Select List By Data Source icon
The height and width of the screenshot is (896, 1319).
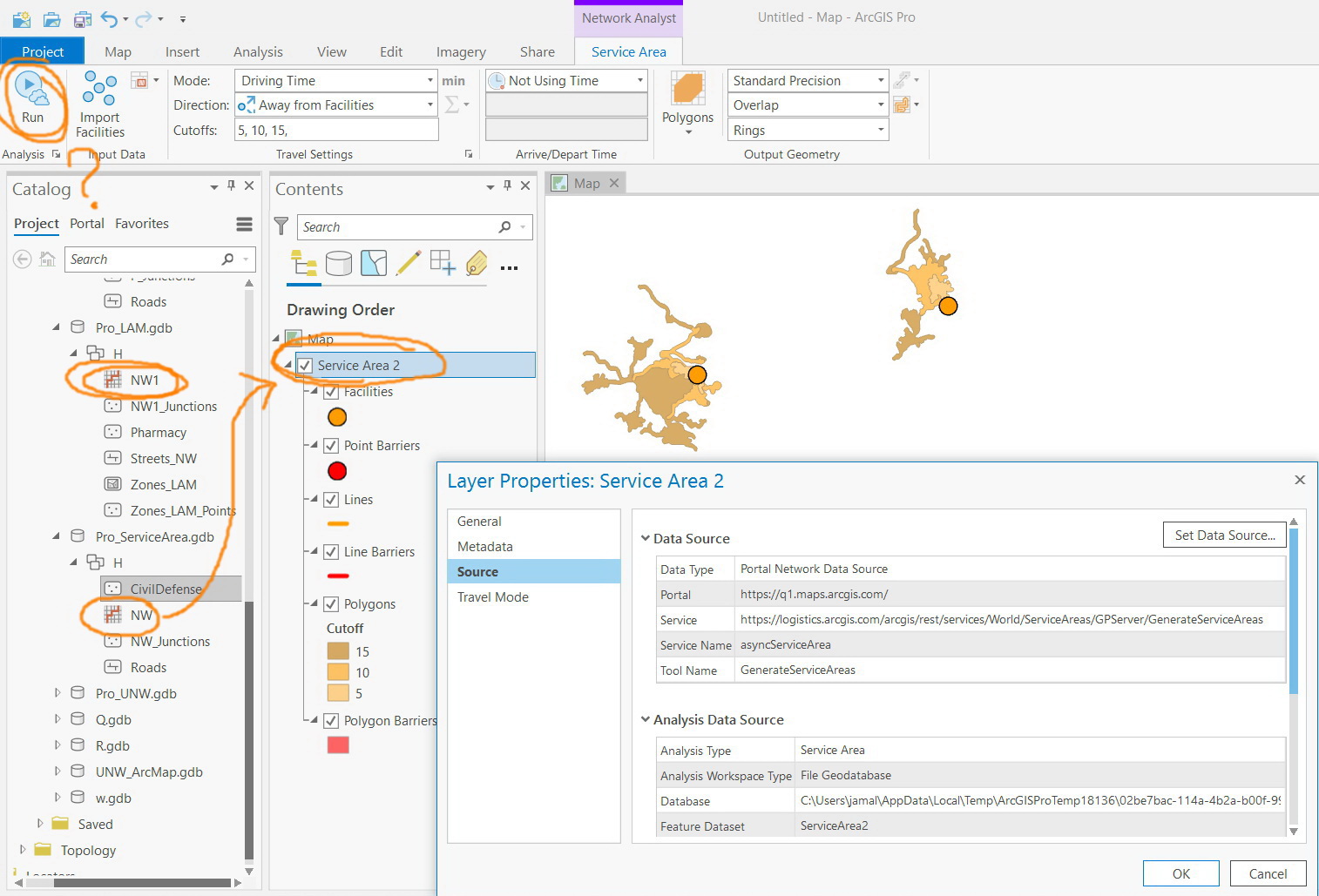339,263
